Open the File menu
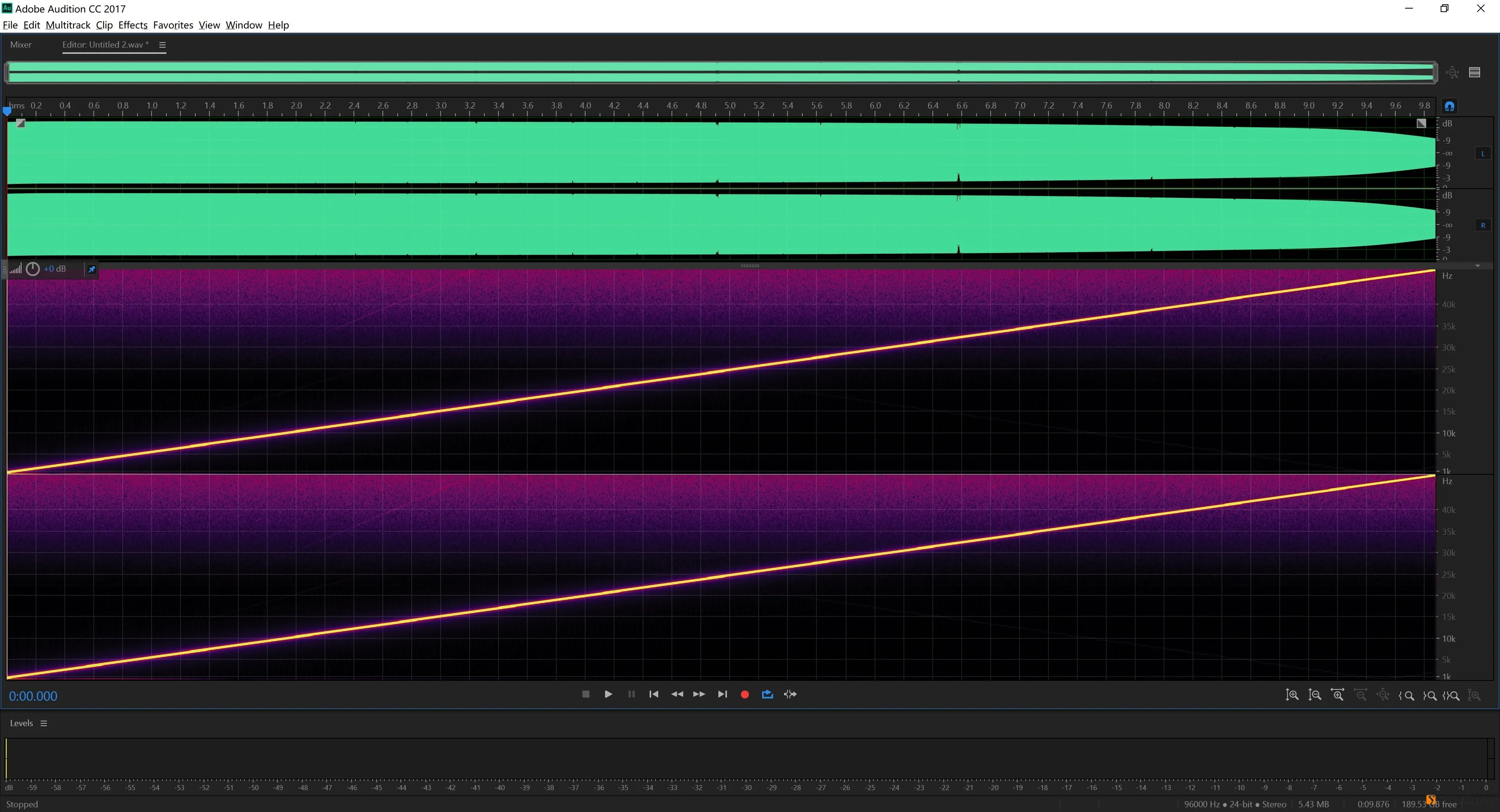The height and width of the screenshot is (812, 1500). pyautogui.click(x=10, y=25)
